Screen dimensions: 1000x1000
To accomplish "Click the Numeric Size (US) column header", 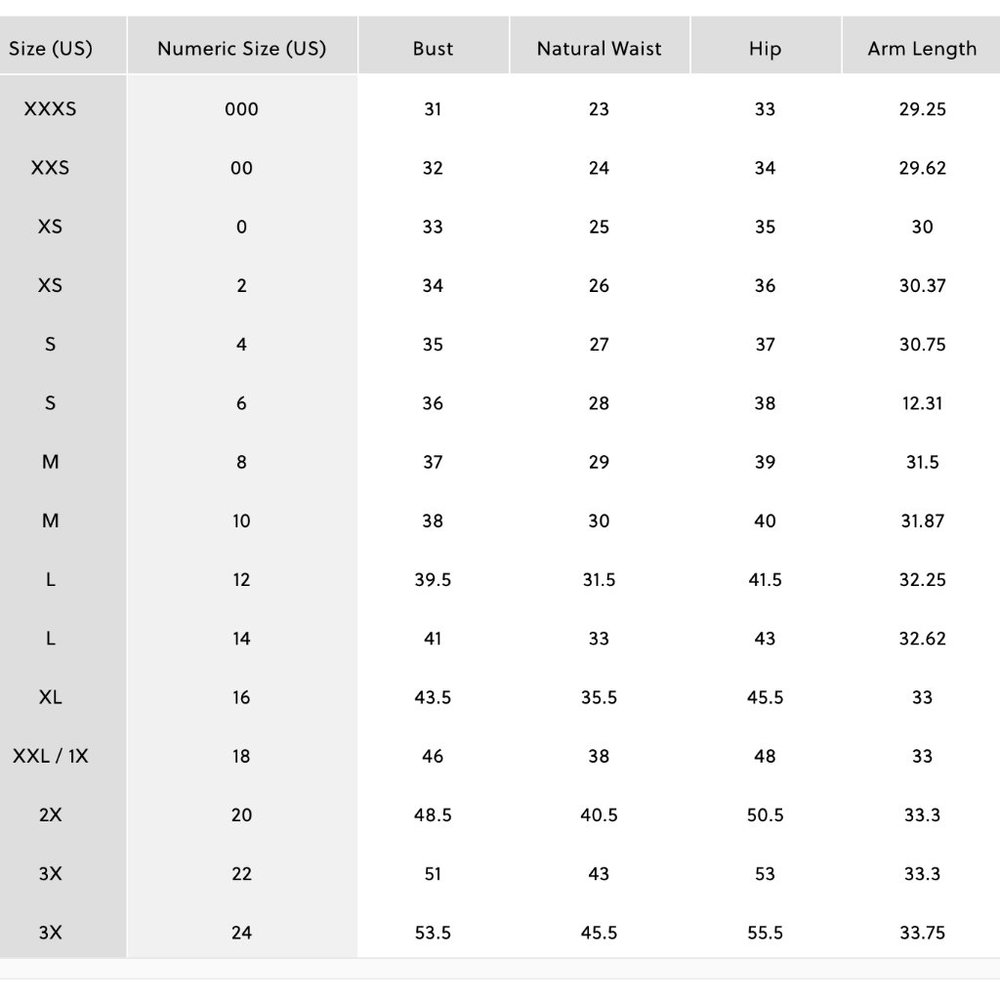I will 242,48.
